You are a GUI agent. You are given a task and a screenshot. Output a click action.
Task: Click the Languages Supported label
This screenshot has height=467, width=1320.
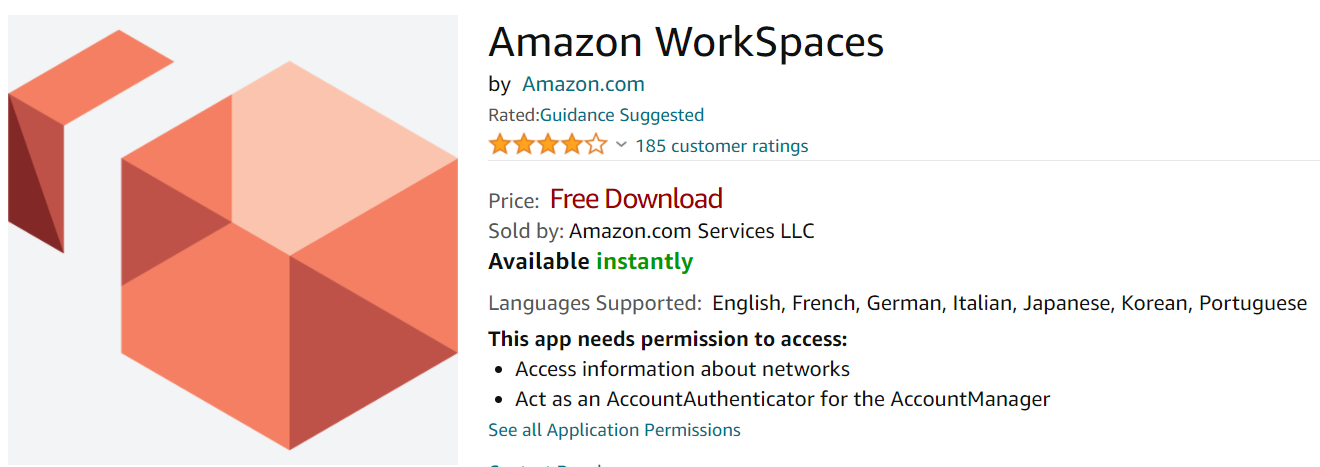click(x=595, y=303)
